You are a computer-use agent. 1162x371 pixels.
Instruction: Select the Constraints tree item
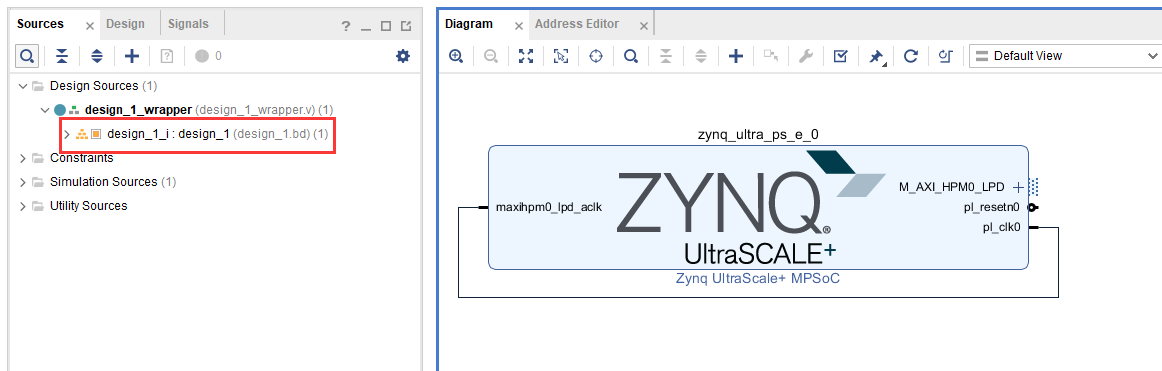pyautogui.click(x=82, y=158)
